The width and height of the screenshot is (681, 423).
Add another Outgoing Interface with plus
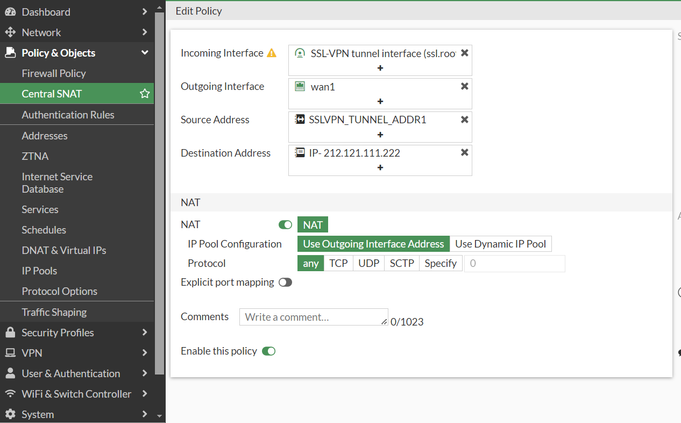(380, 101)
